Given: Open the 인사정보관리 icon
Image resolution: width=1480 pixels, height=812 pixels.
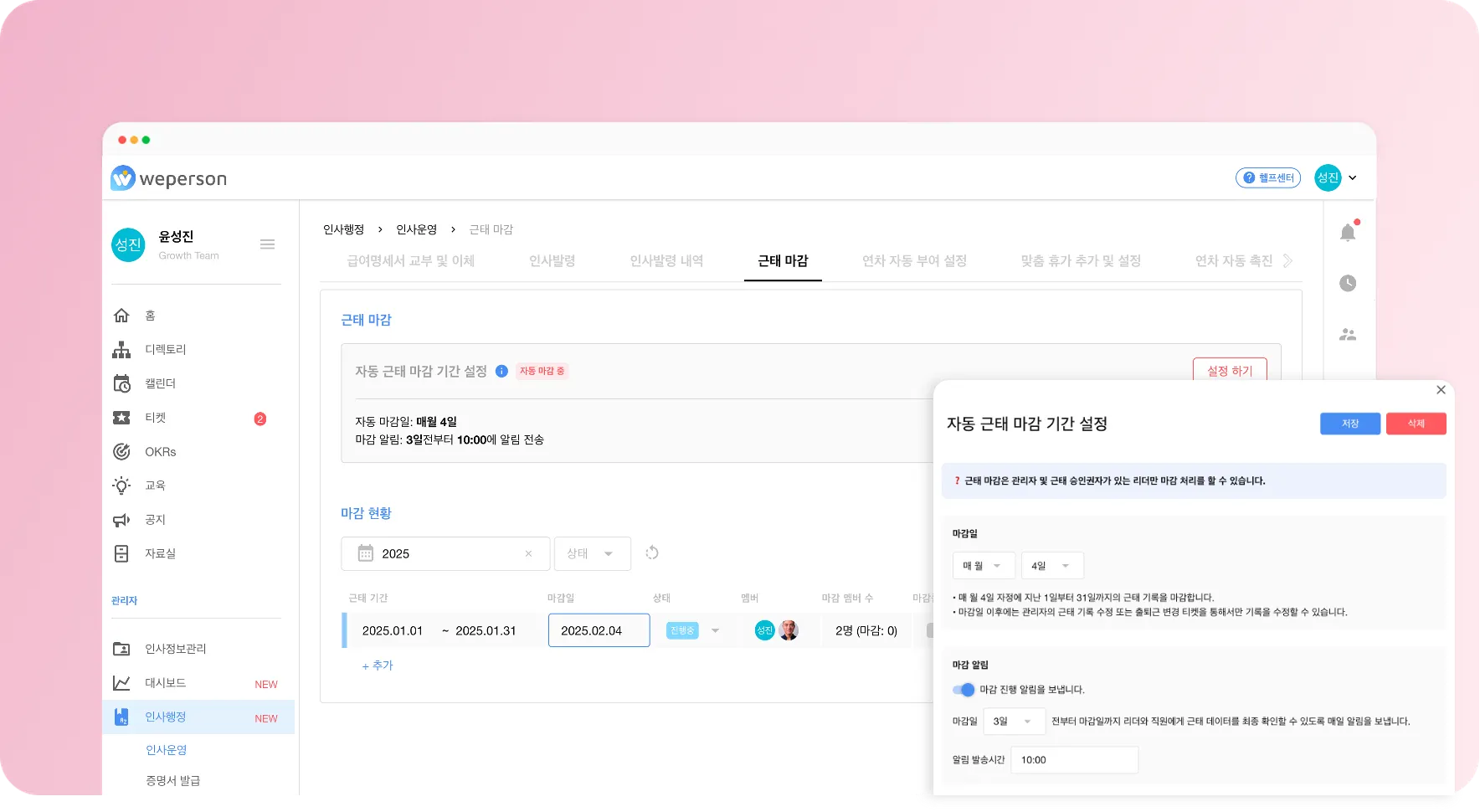Looking at the screenshot, I should (121, 649).
